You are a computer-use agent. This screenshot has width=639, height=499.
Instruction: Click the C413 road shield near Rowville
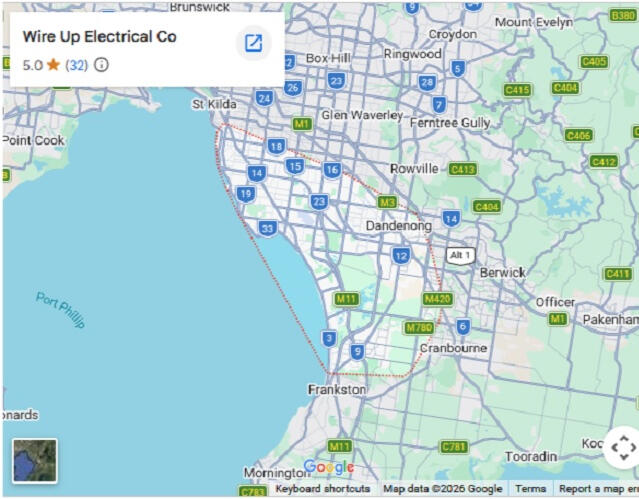pos(462,170)
